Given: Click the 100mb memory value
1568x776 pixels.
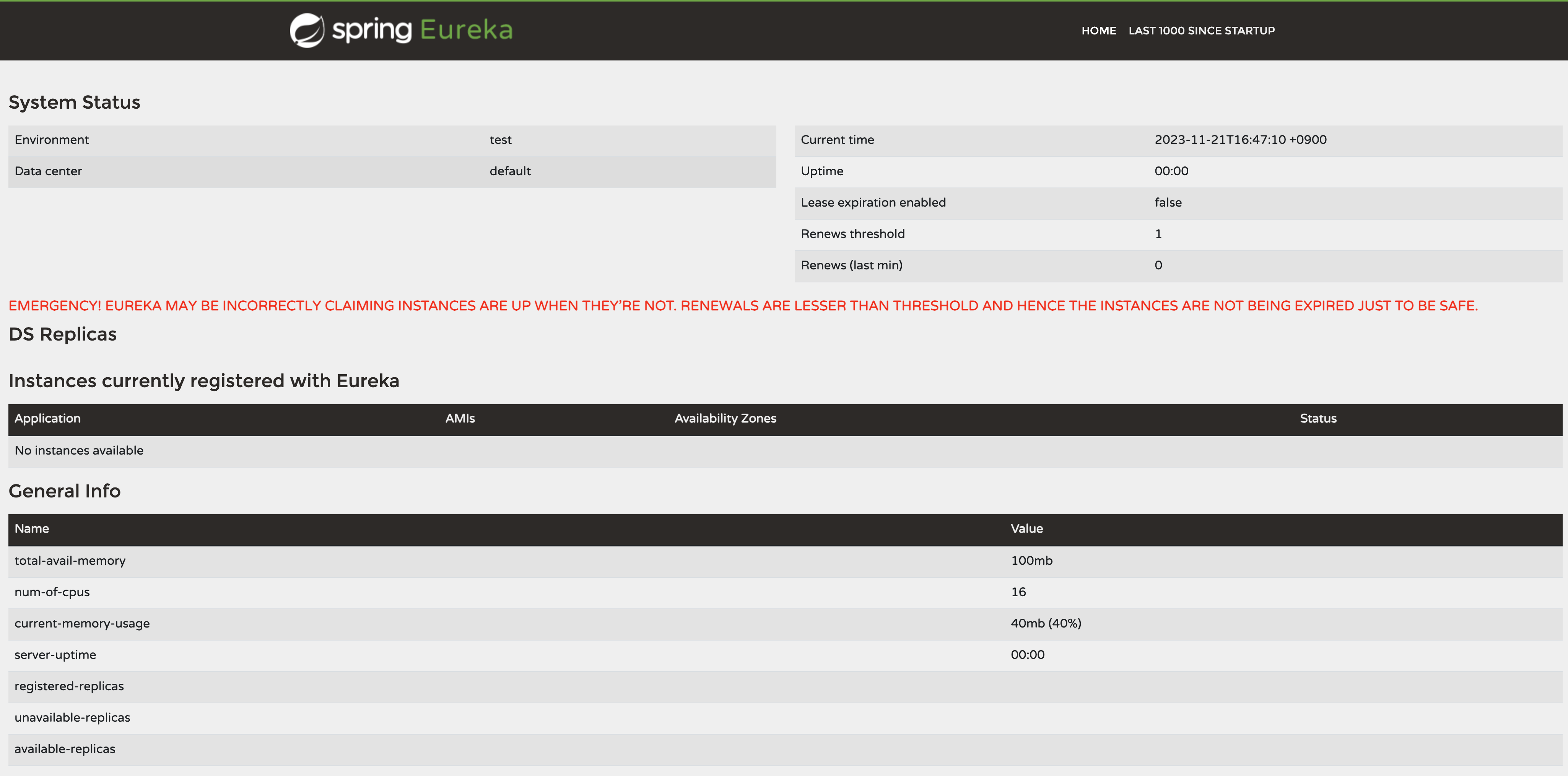Looking at the screenshot, I should coord(1031,560).
